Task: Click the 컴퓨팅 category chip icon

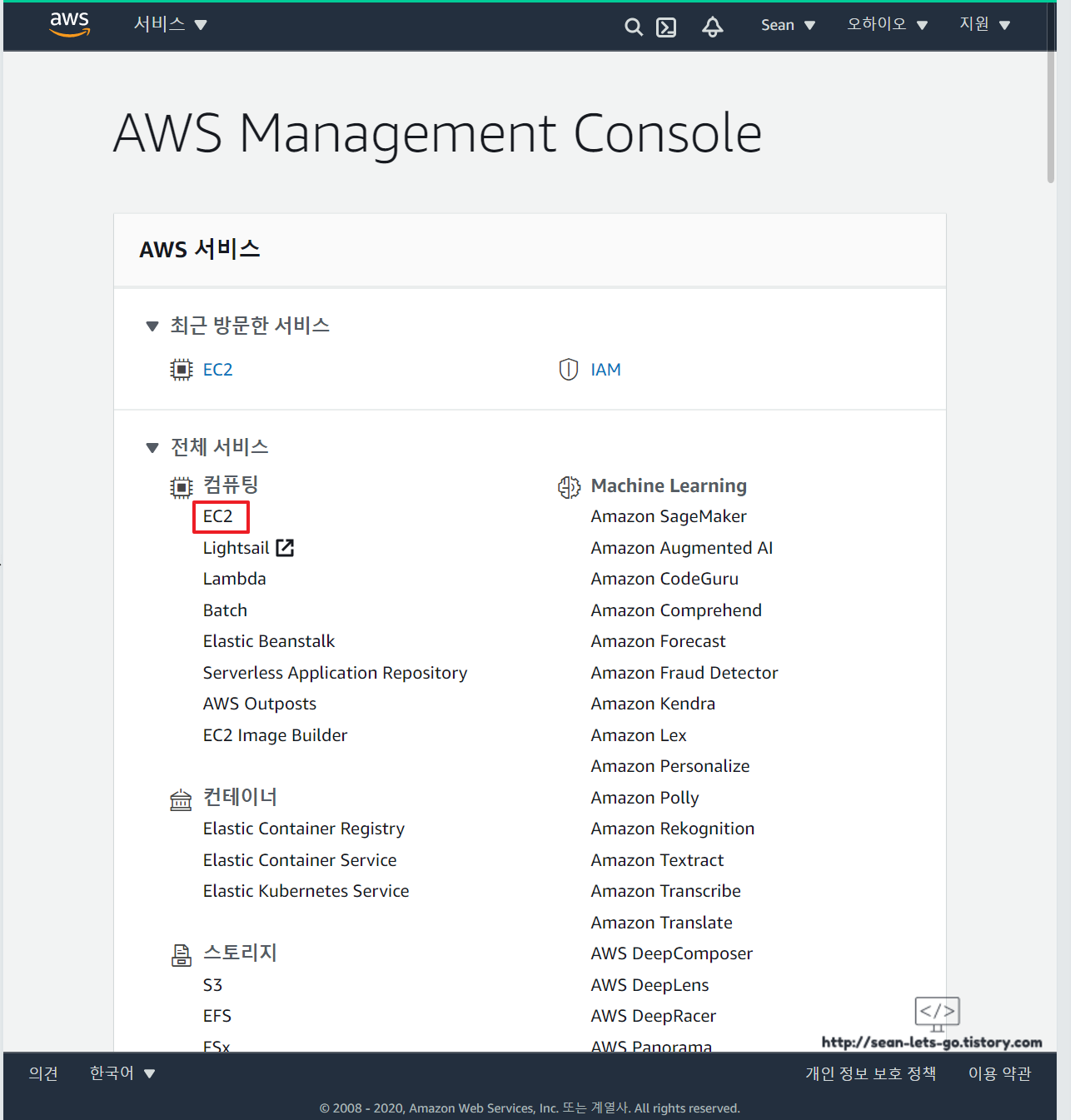Action: 181,487
